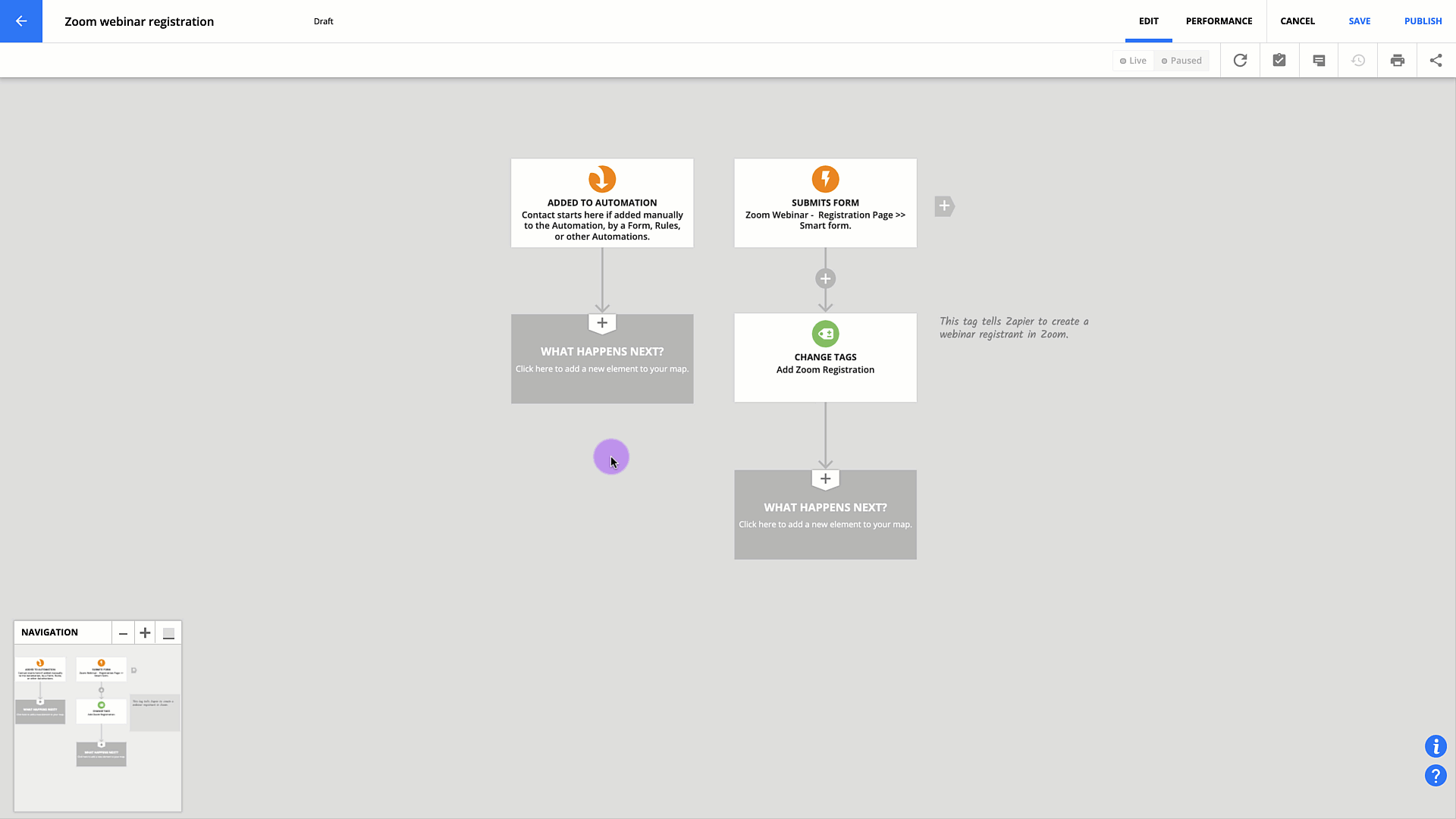This screenshot has width=1456, height=819.
Task: Add new trigger with gray plus tag
Action: point(944,206)
